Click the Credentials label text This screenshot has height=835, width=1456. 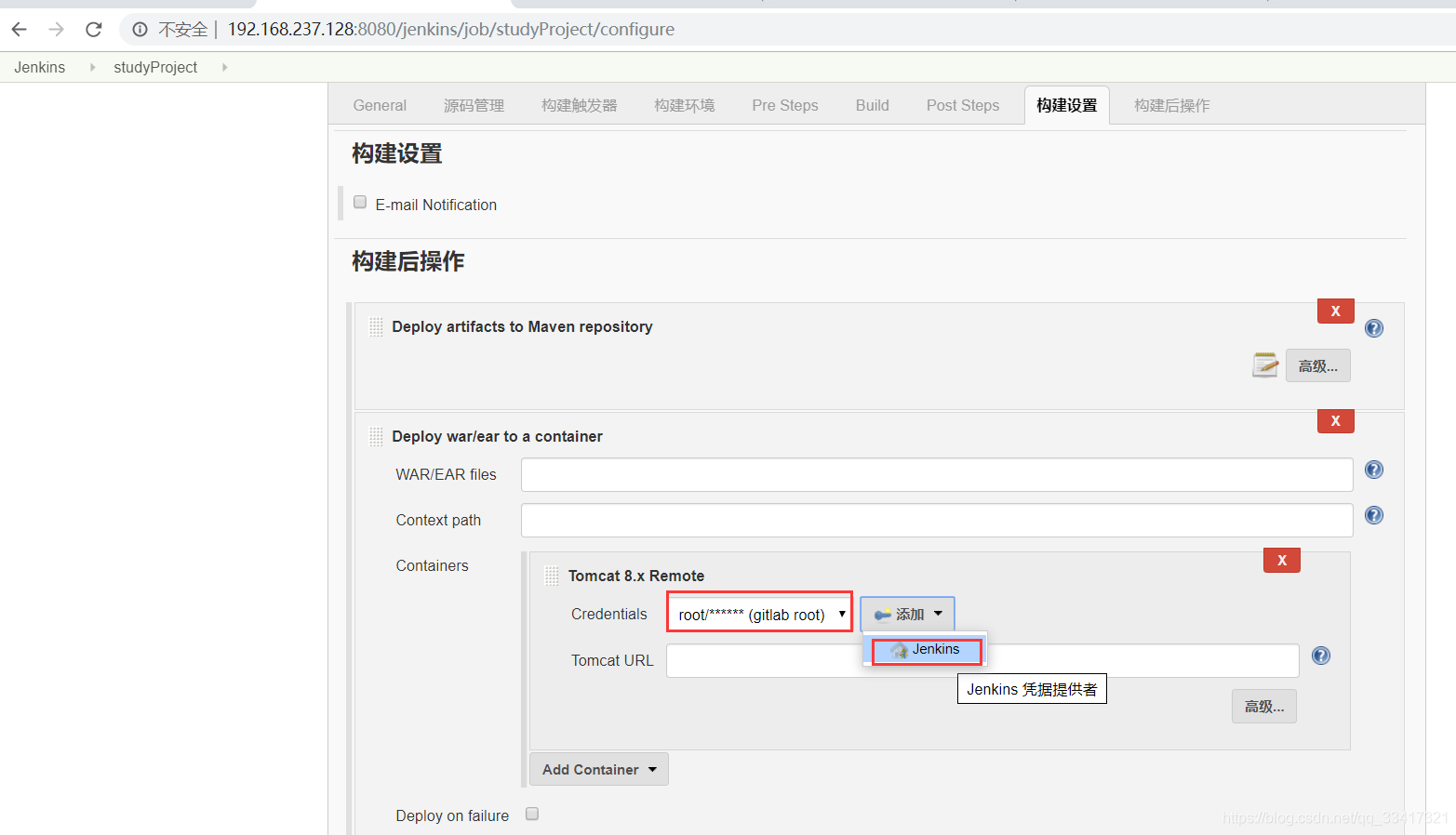pyautogui.click(x=608, y=614)
